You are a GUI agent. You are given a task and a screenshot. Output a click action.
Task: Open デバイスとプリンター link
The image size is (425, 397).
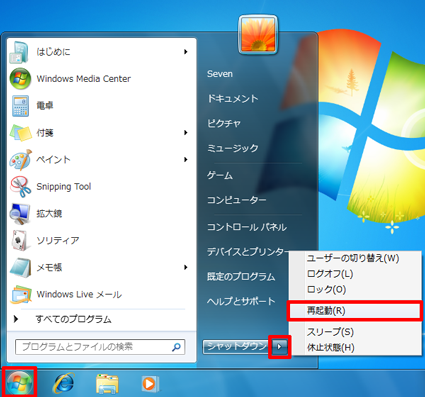247,252
